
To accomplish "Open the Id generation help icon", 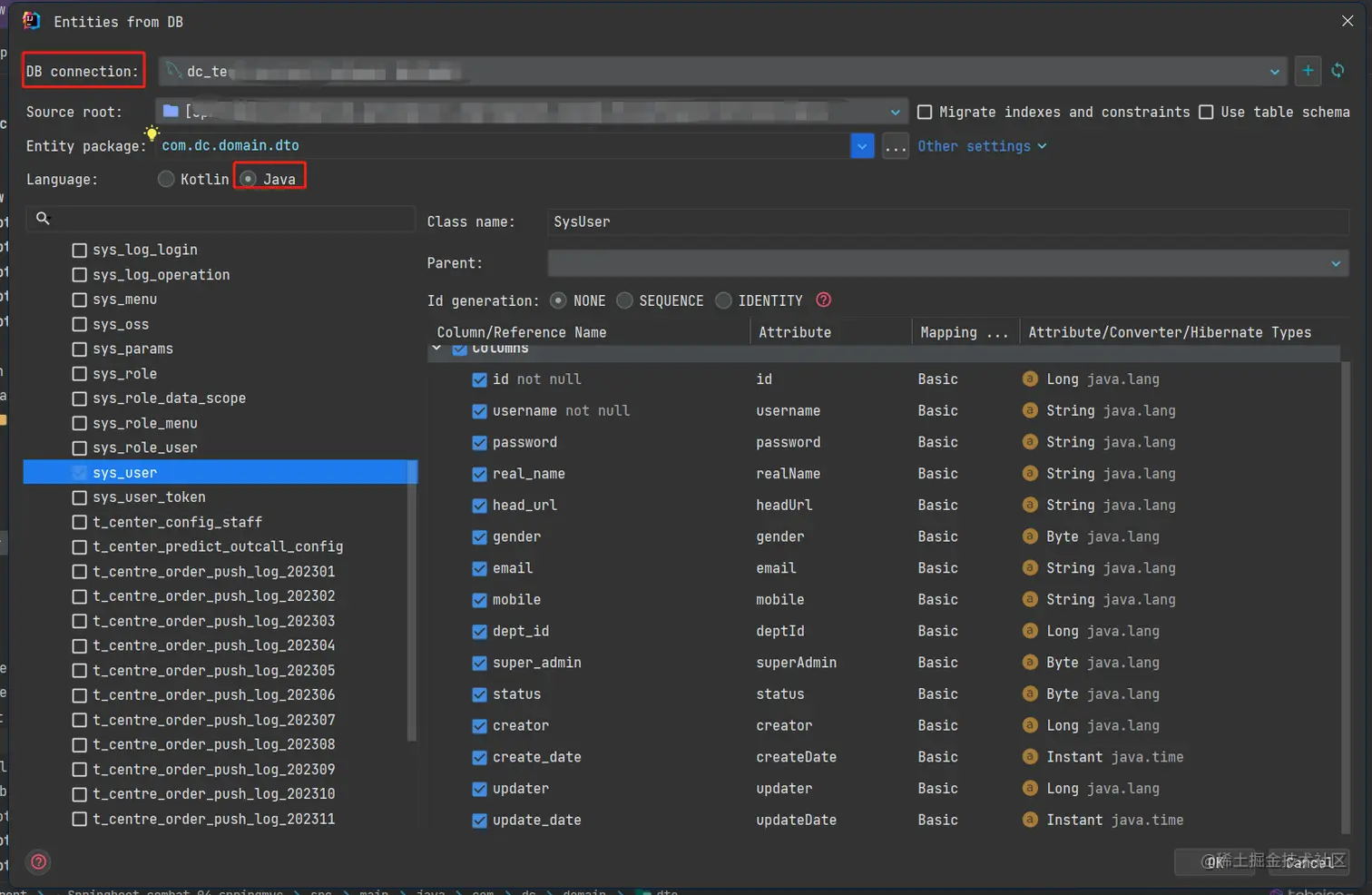I will 823,300.
